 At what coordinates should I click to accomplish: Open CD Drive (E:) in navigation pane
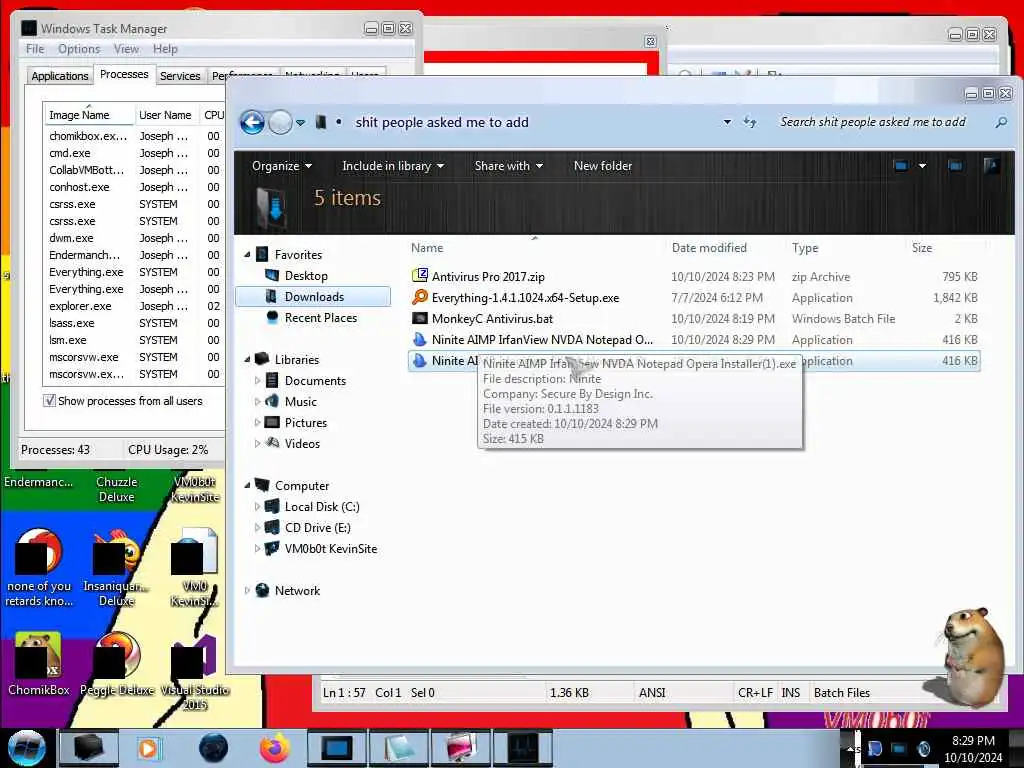coord(317,528)
